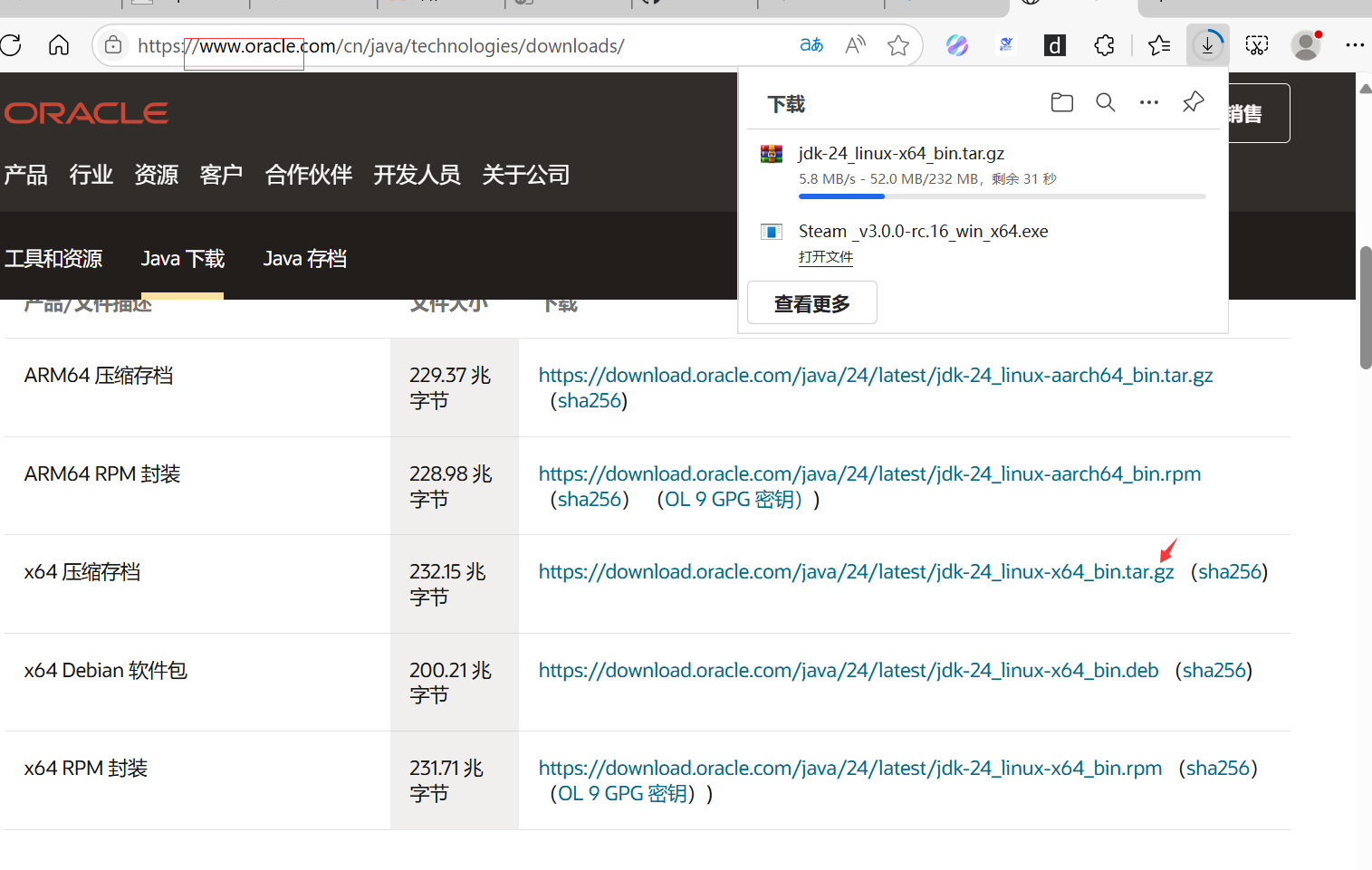
Task: Click scrollbar up arrow
Action: tap(1365, 89)
